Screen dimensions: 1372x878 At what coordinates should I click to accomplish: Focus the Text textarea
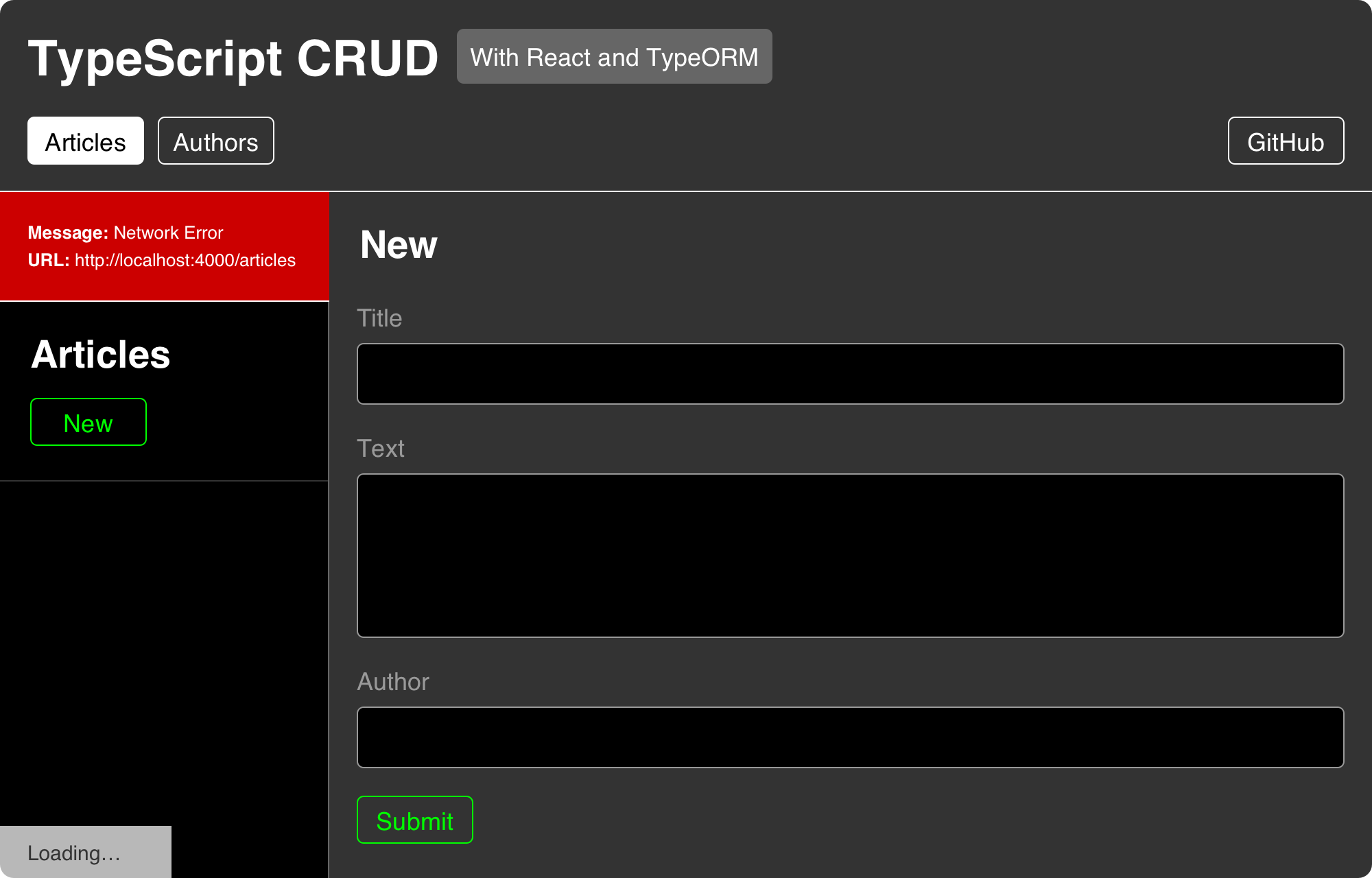(x=850, y=556)
